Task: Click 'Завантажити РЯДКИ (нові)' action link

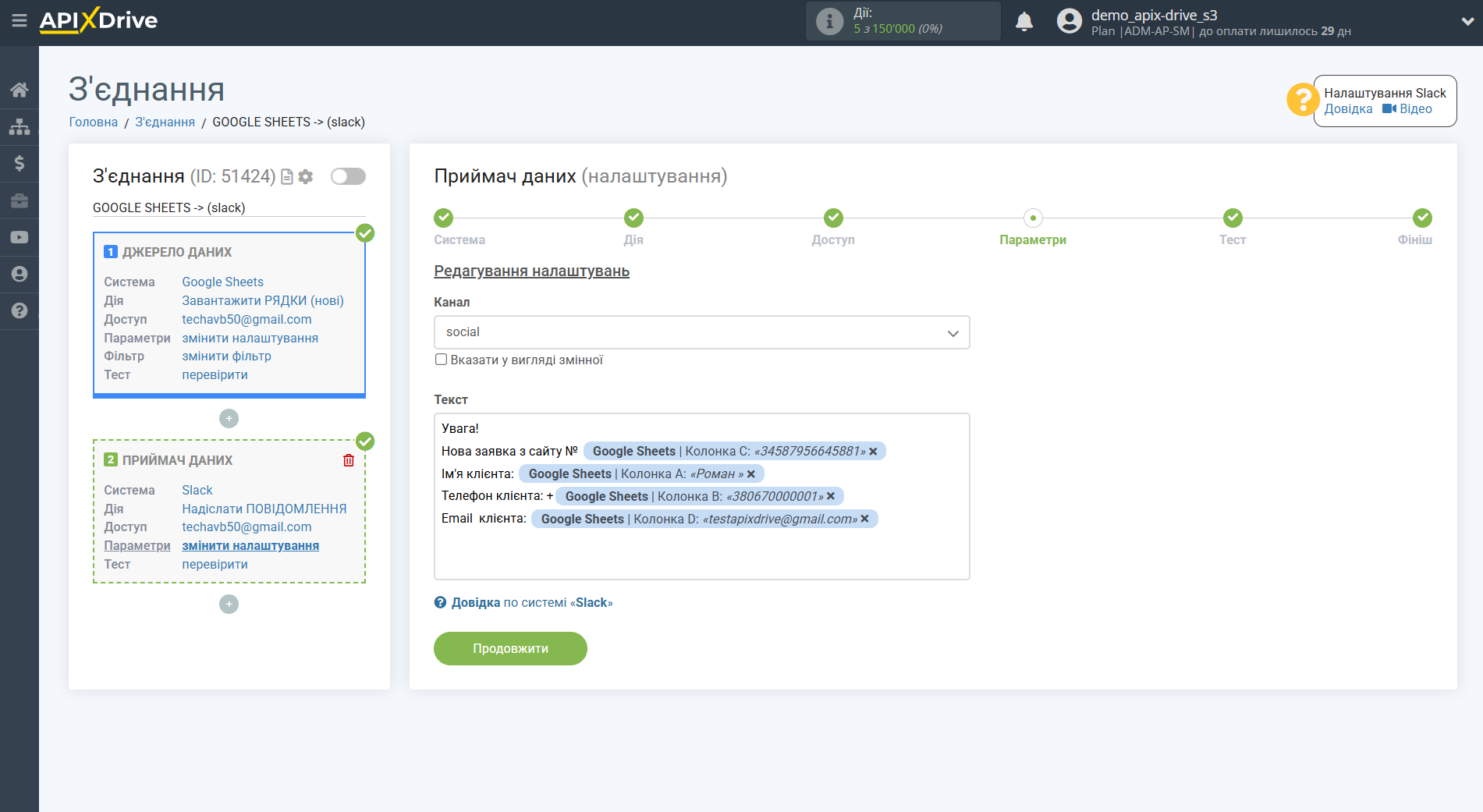Action: click(x=263, y=301)
